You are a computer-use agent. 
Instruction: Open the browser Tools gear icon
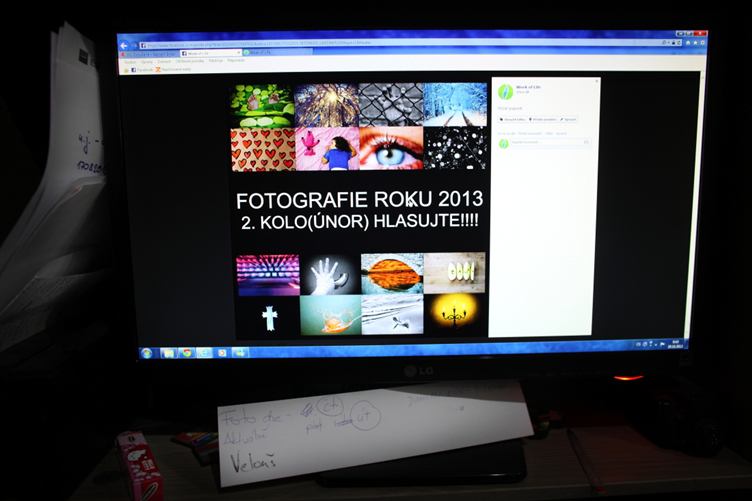tap(703, 43)
